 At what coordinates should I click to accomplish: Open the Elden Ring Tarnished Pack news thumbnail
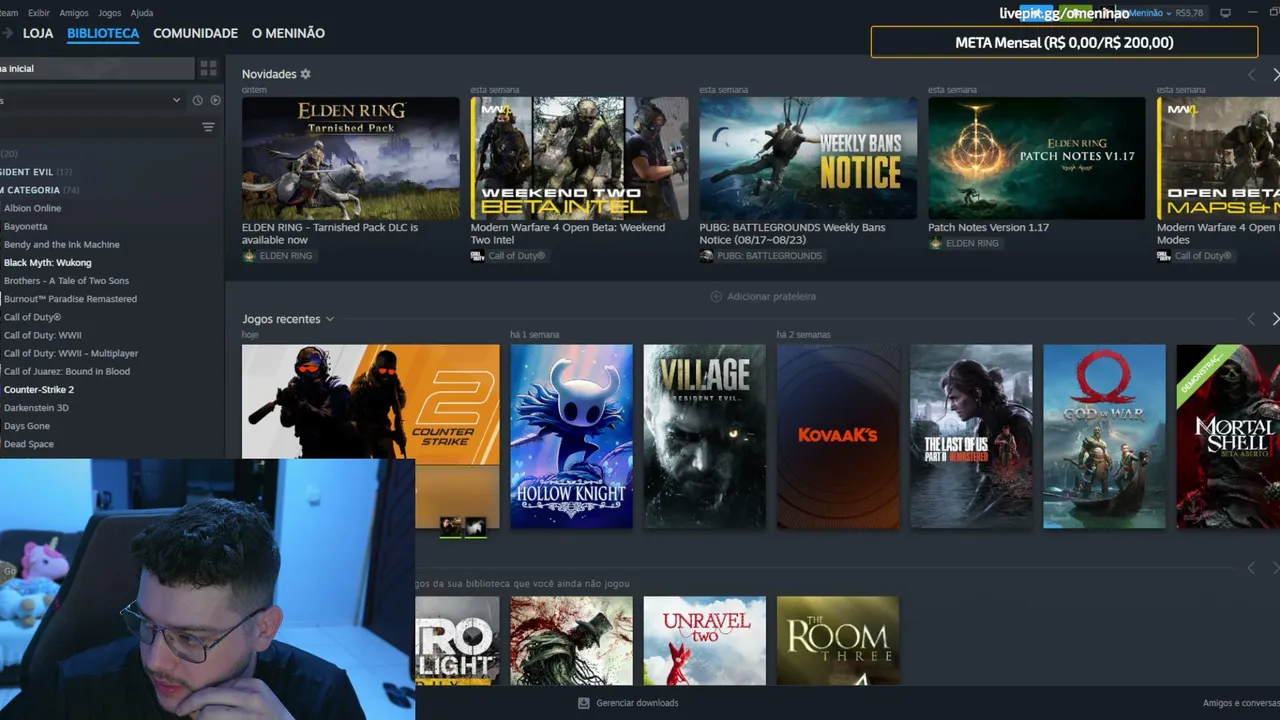click(351, 158)
